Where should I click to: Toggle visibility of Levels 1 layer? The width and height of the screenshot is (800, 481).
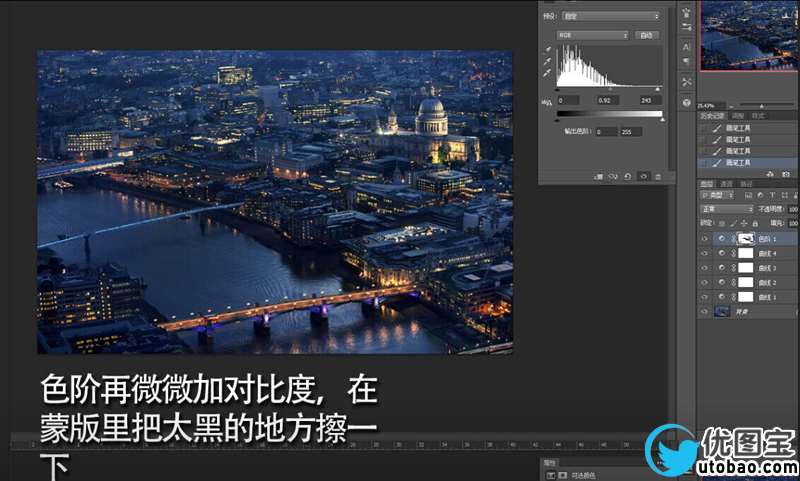tap(705, 240)
